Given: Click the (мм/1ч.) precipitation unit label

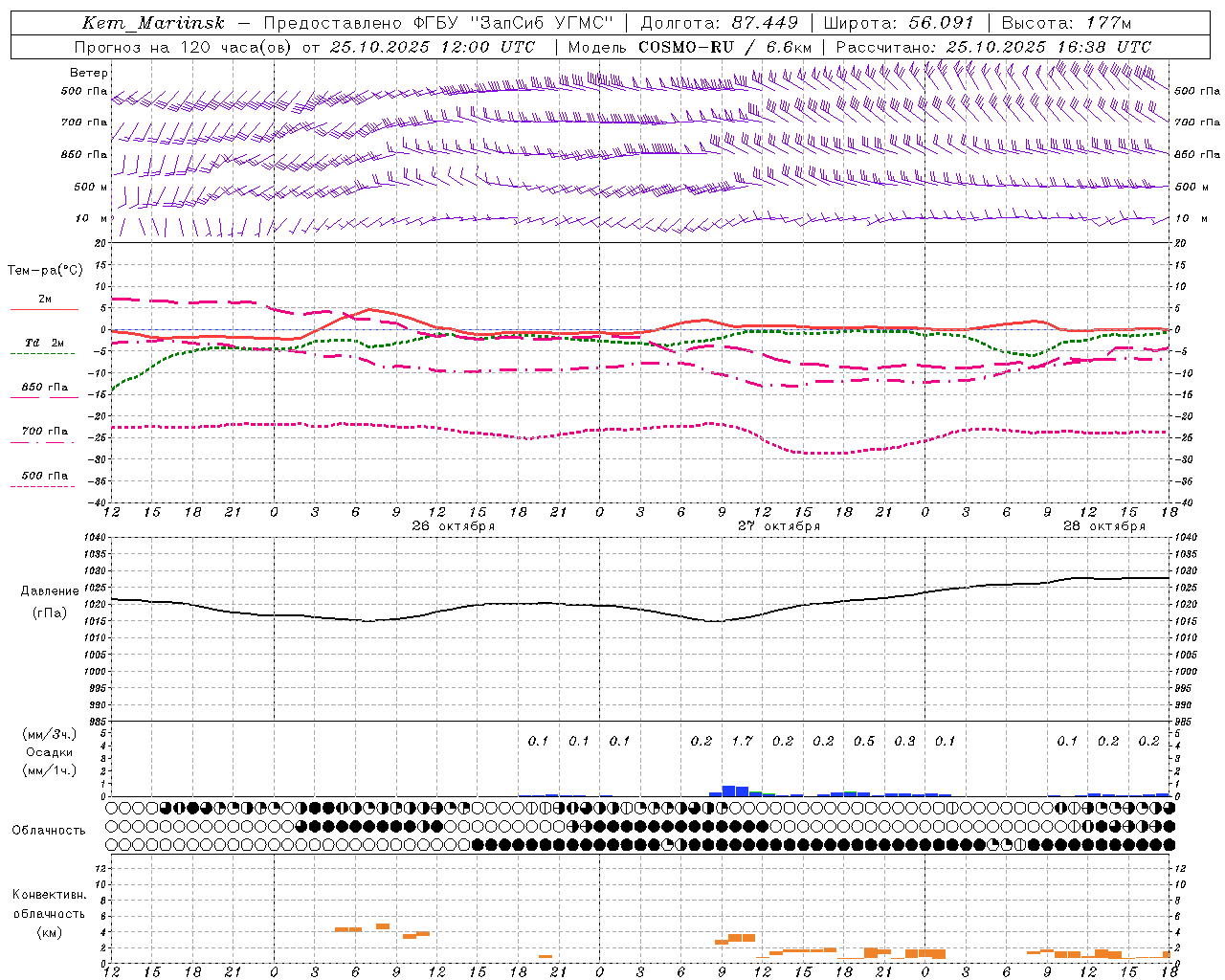Looking at the screenshot, I should coord(50,770).
